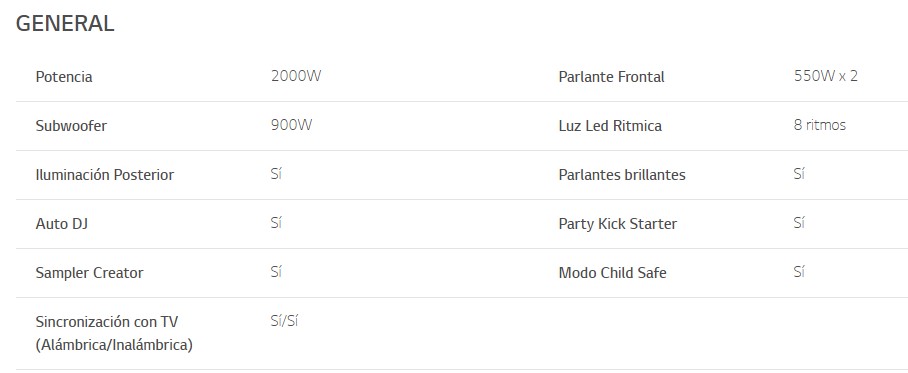
Task: Click the Sampler Creator label
Action: coord(89,273)
